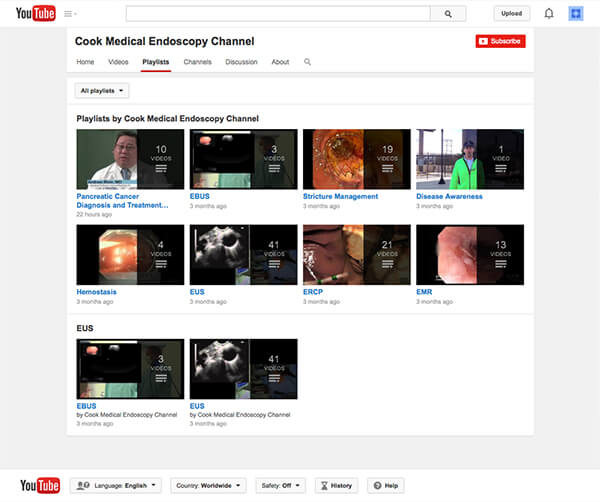Open the Pancreatic Cancer playlist thumbnail
Viewport: 600px width, 502px height.
(x=130, y=159)
